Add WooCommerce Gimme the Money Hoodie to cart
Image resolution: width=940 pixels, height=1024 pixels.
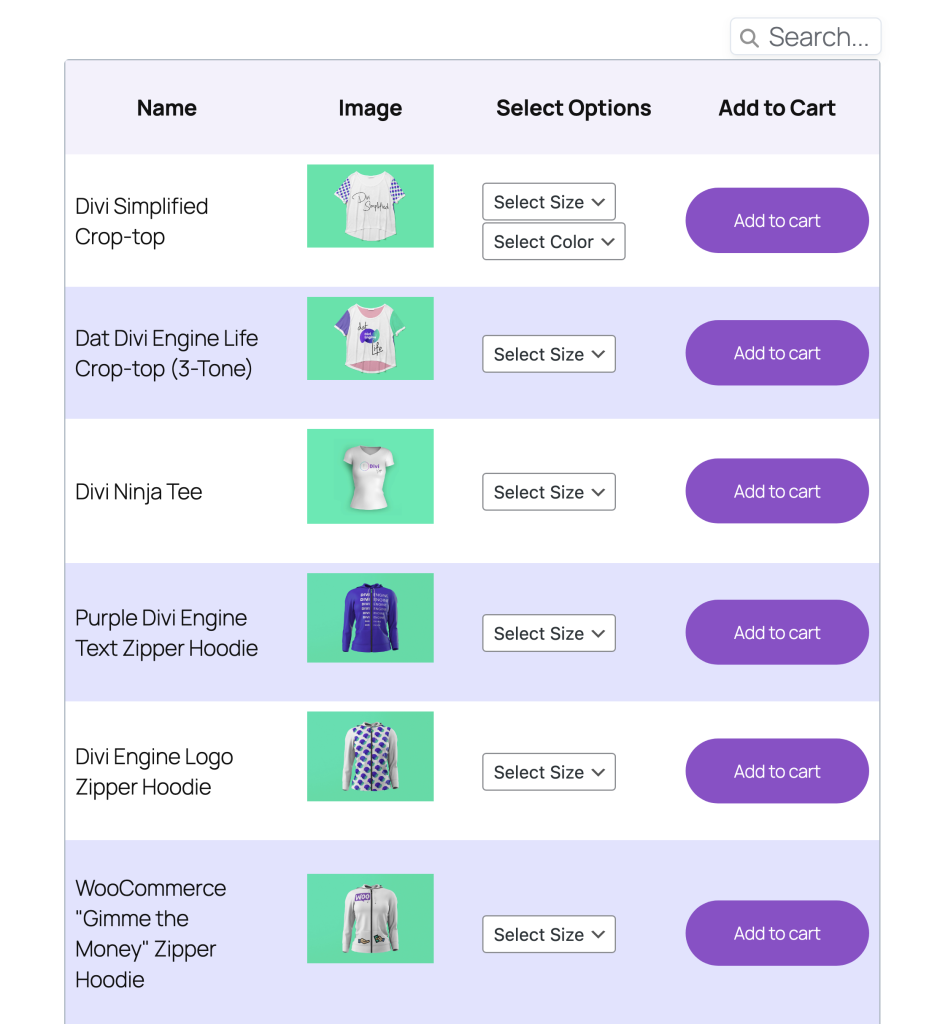[x=777, y=933]
